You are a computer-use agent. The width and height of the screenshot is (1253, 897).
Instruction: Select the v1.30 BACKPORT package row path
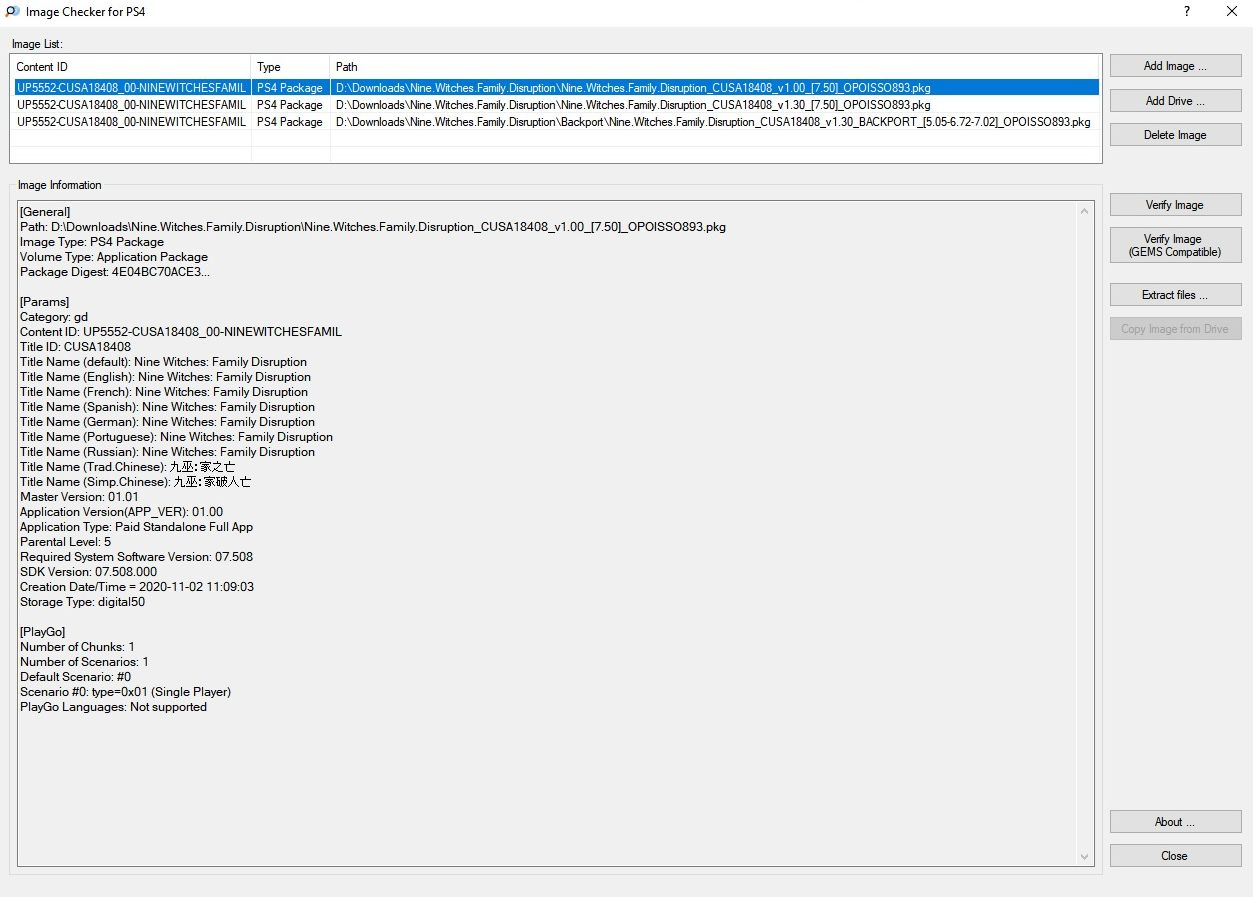(x=713, y=122)
